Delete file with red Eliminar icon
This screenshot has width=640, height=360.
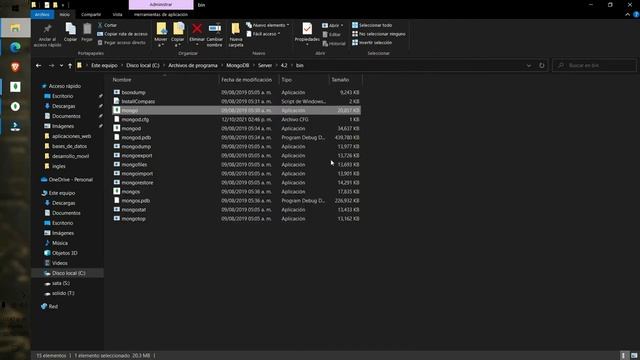tap(197, 33)
